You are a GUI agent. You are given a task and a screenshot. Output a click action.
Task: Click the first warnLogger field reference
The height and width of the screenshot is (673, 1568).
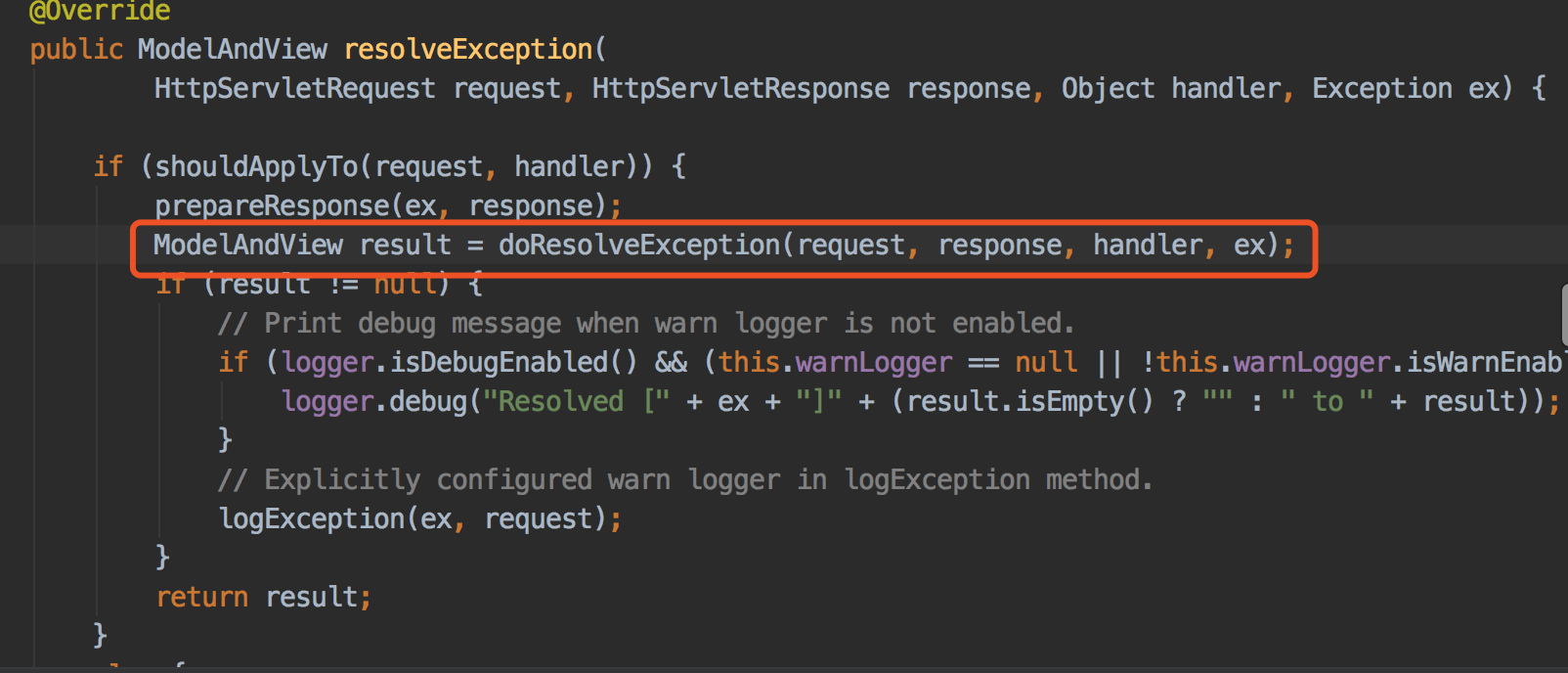click(874, 362)
